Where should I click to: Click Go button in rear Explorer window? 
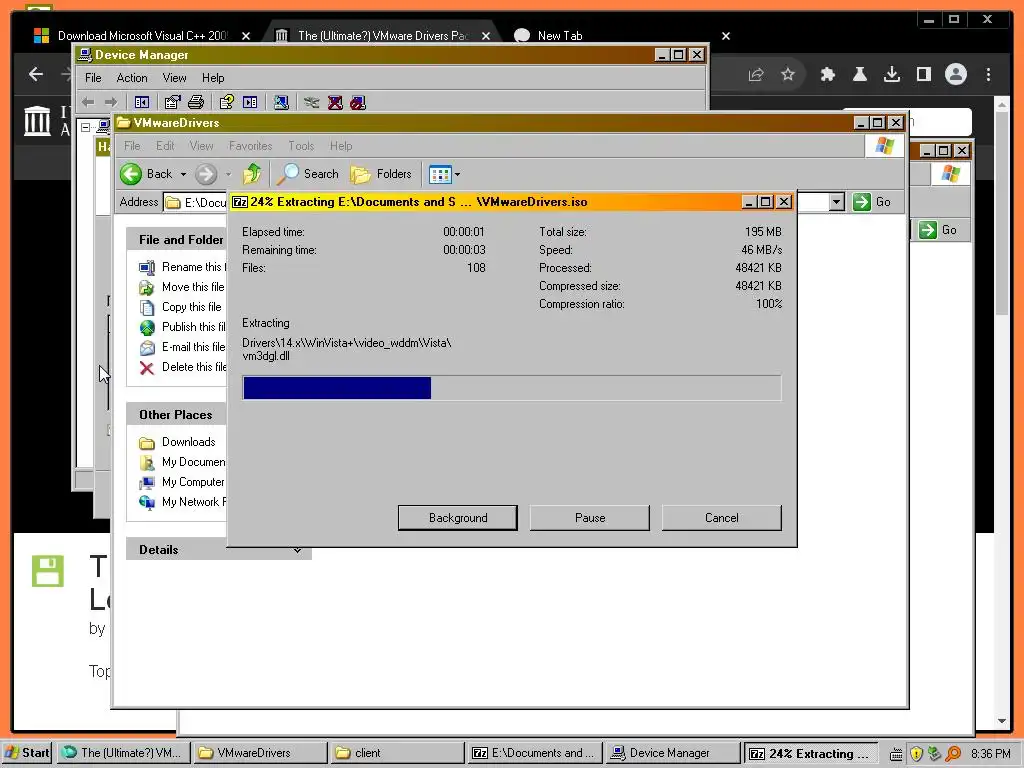pos(939,230)
